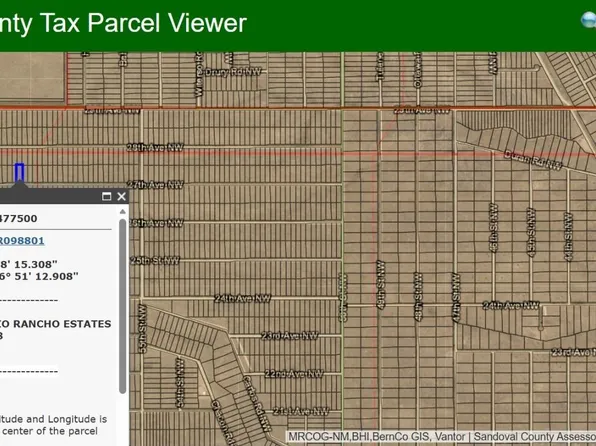Click the Carlos Rd NW diagonal label
Viewport: 596px width, 446px height.
click(x=257, y=404)
